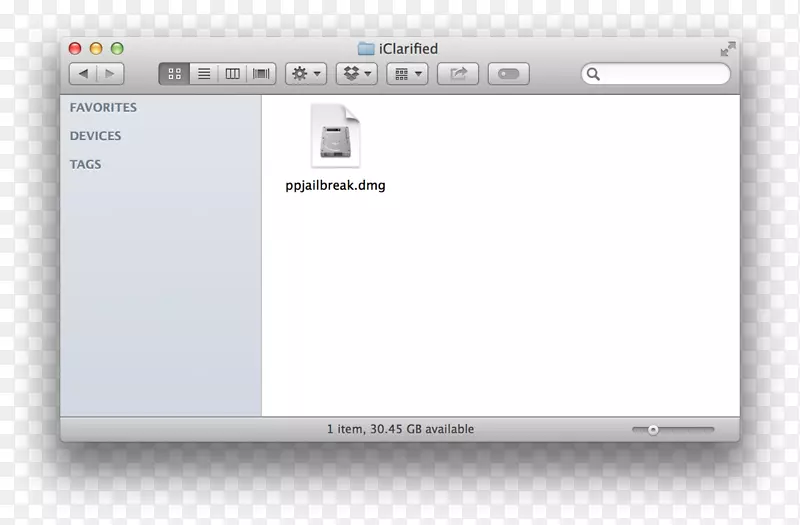
Task: Minimize the window with the yellow button
Action: [96, 48]
